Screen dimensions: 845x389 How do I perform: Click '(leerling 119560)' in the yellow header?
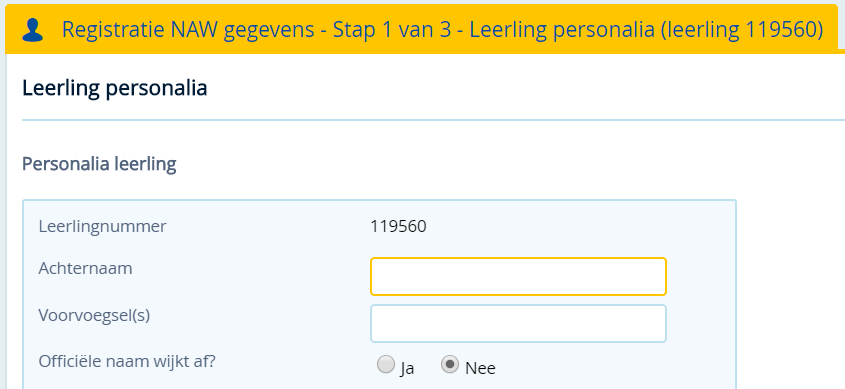pos(742,30)
